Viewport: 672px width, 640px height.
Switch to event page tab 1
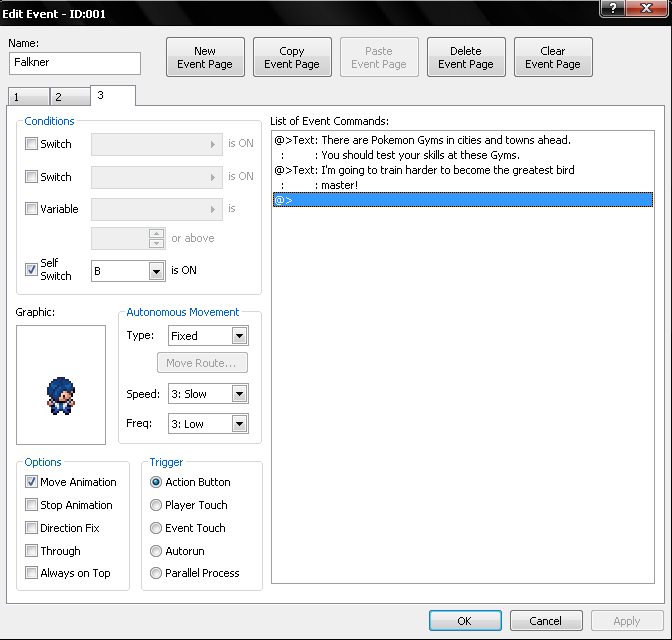pos(28,97)
